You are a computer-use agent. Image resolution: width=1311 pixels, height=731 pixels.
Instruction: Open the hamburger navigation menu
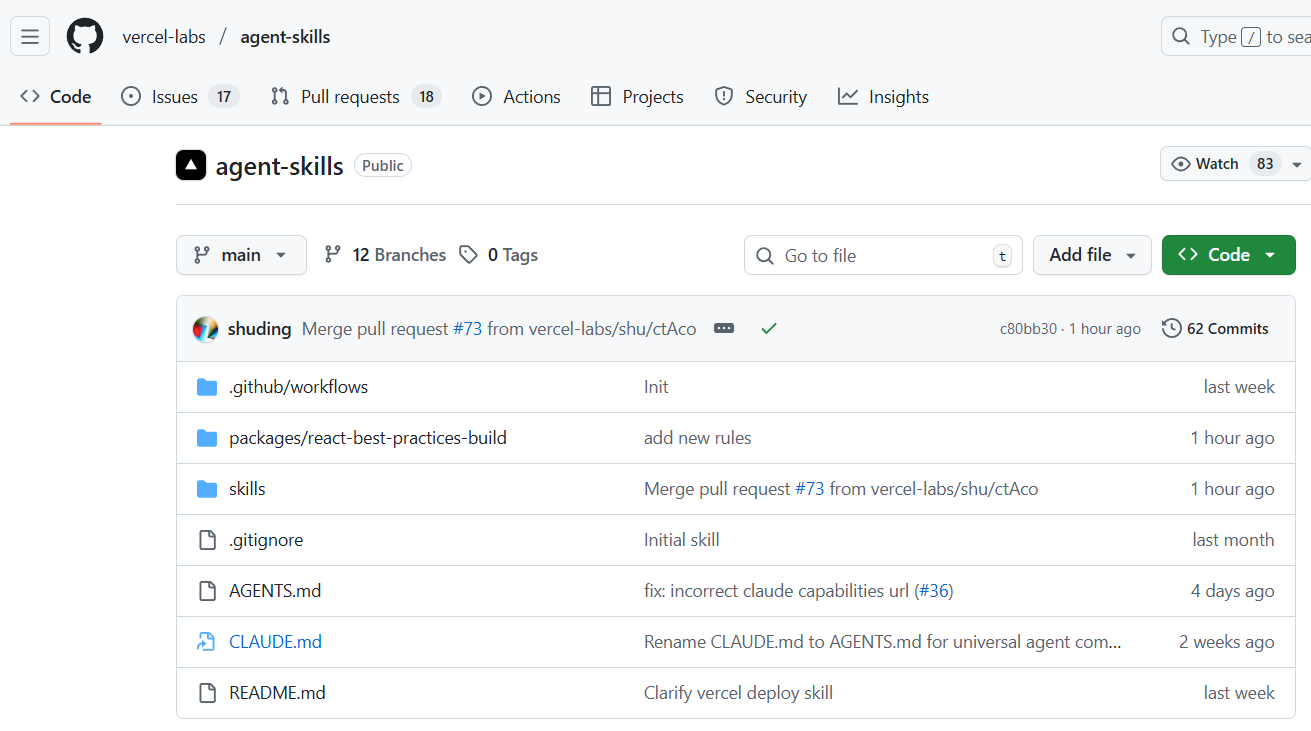(x=30, y=37)
